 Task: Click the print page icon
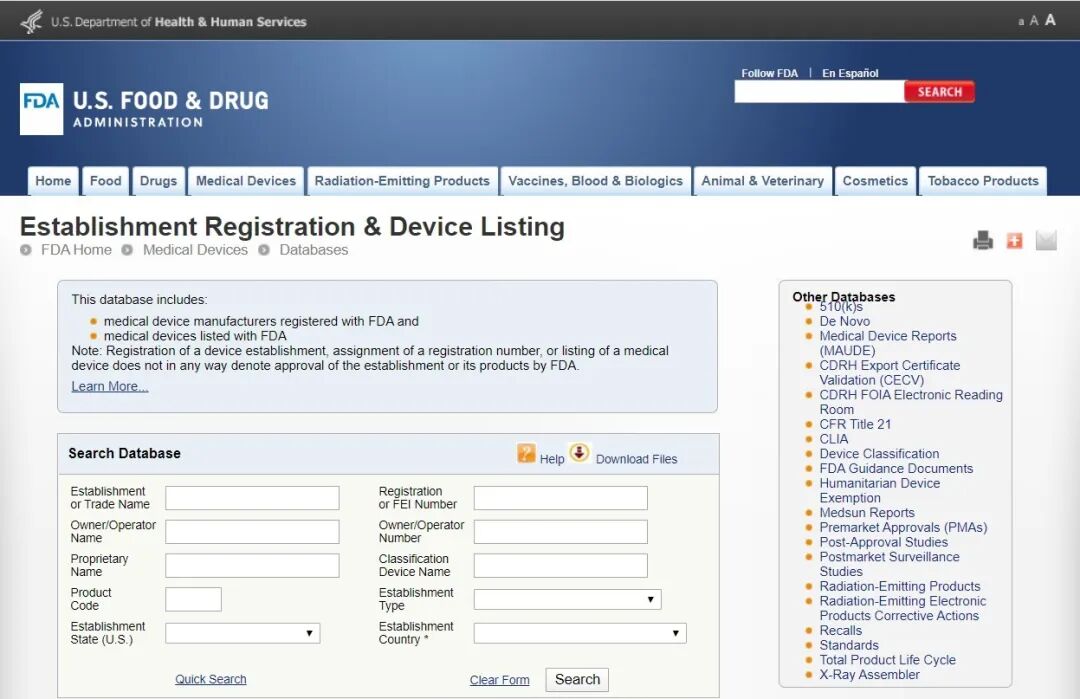(983, 240)
